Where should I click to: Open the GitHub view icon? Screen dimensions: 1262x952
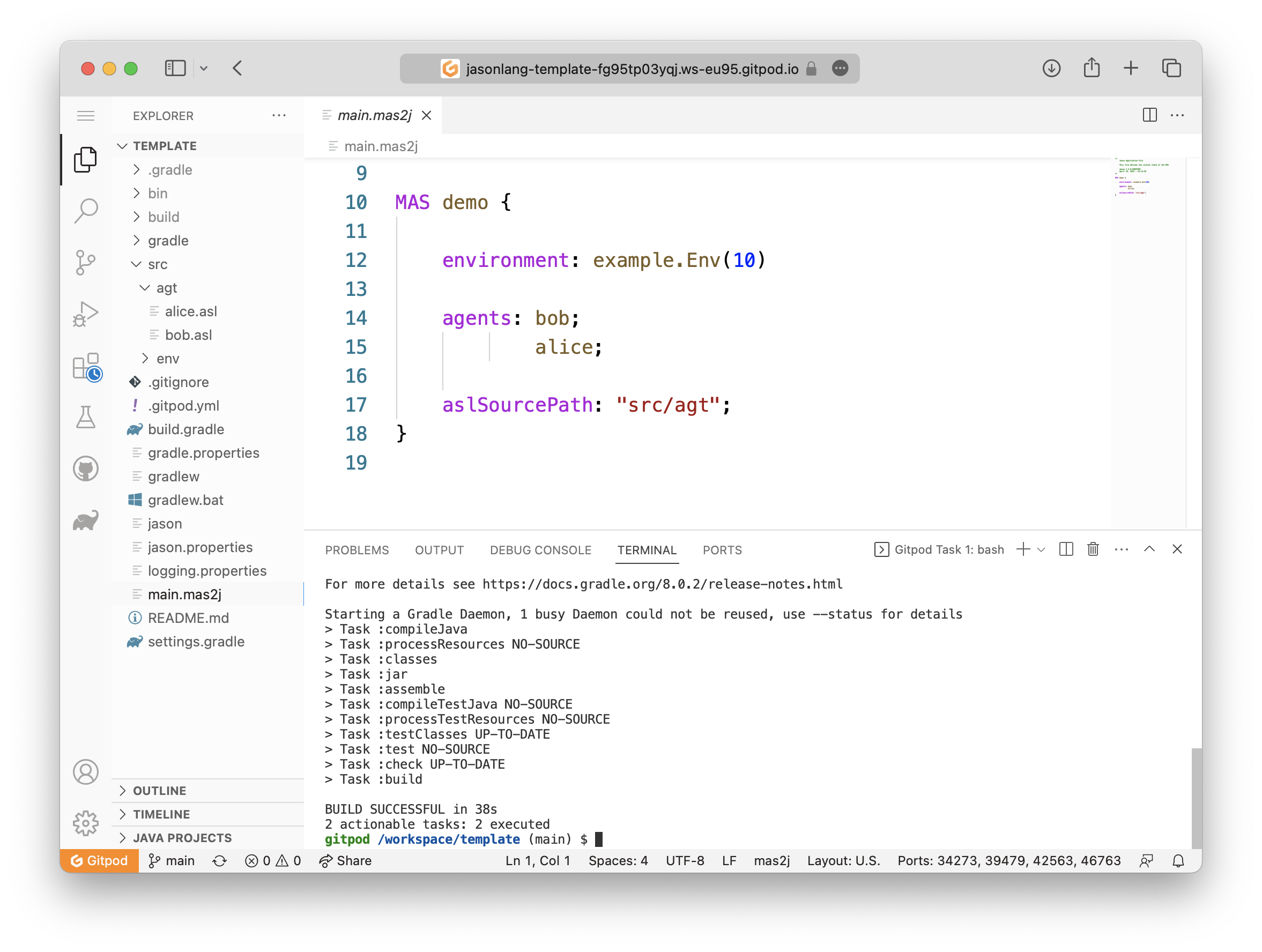(x=86, y=469)
